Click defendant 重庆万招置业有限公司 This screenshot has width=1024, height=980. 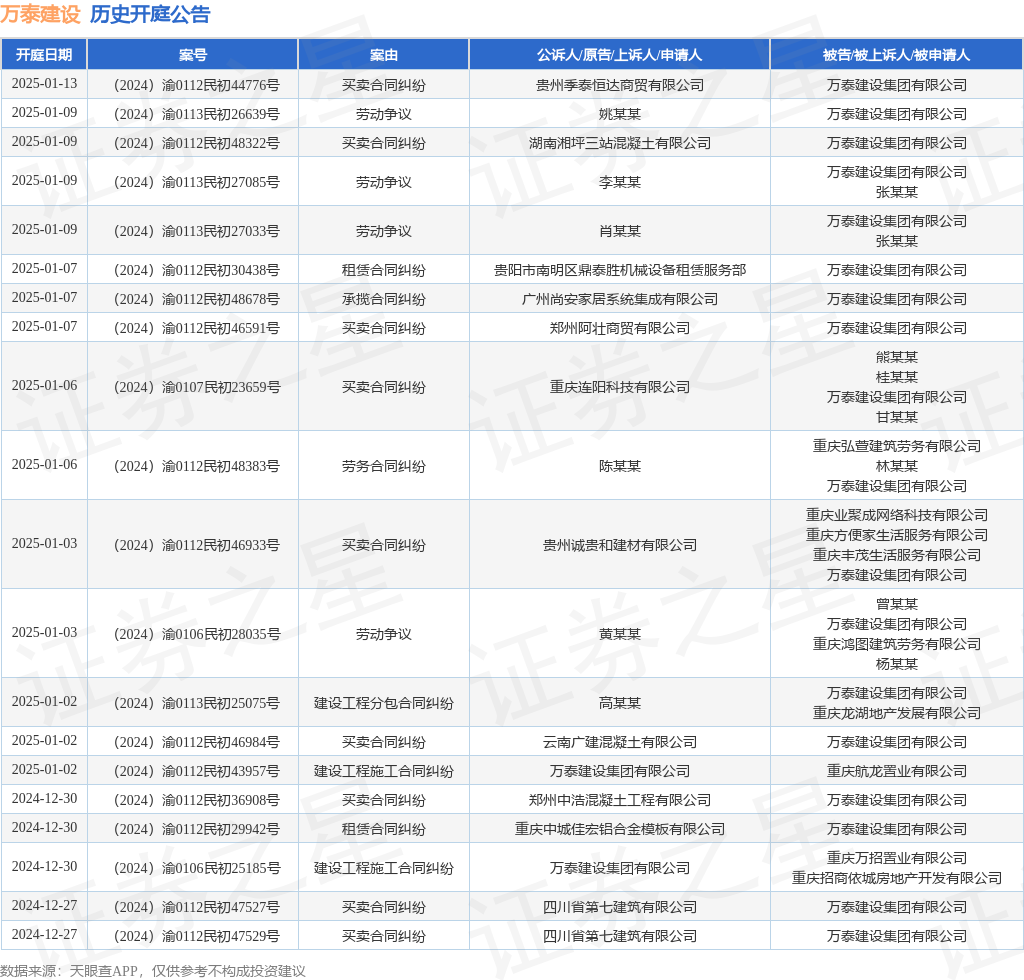click(897, 858)
